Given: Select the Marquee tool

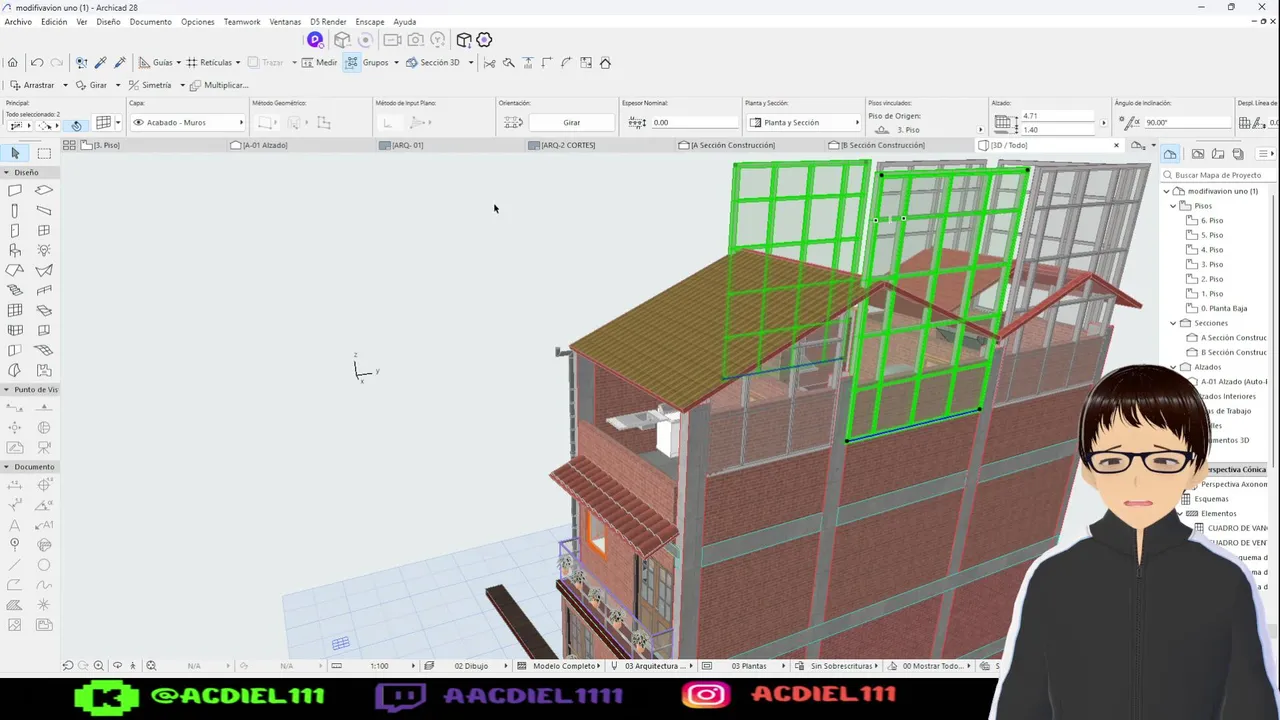Looking at the screenshot, I should click(x=44, y=153).
